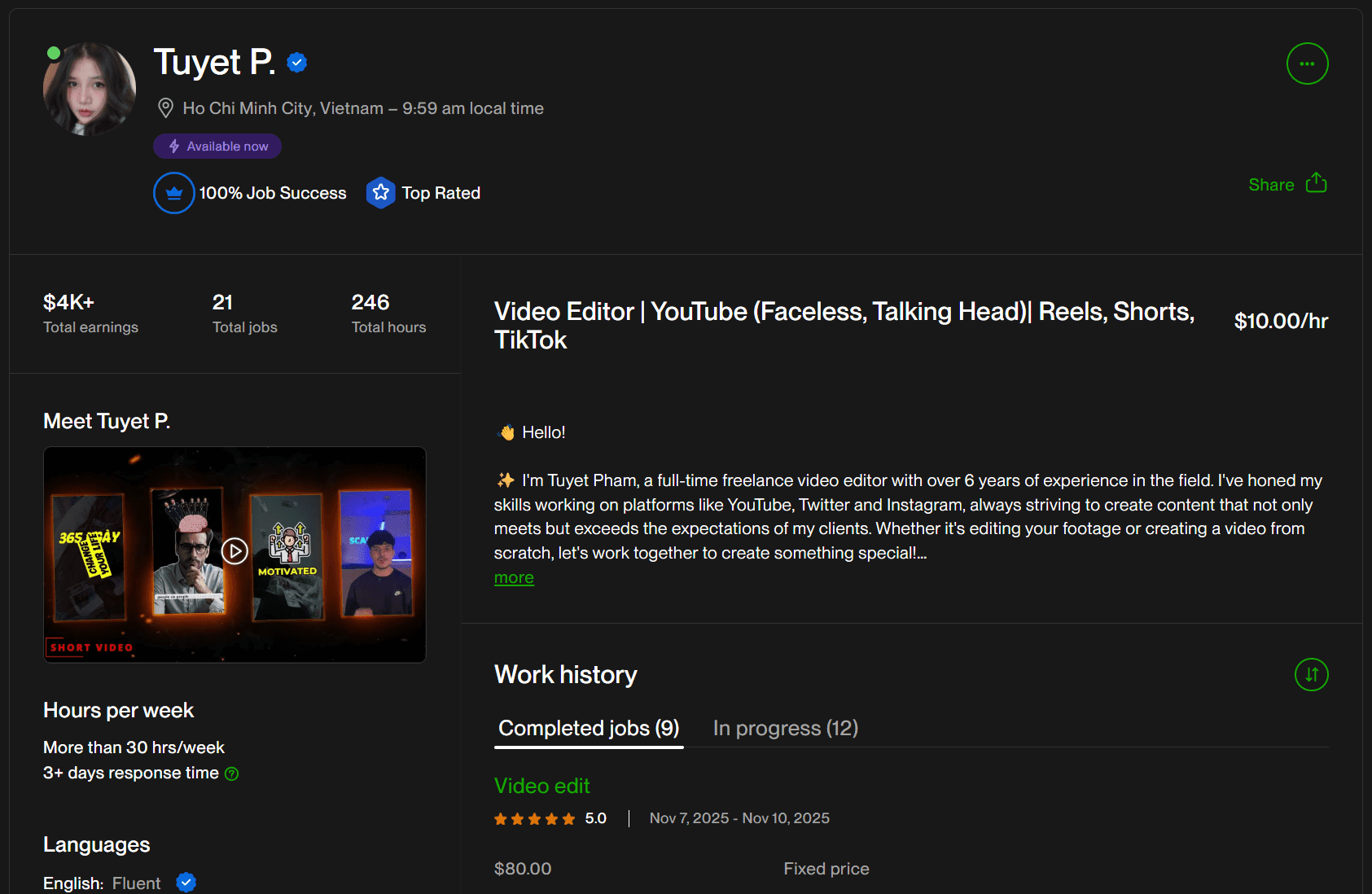Click the Work history sort arrows icon
Image resolution: width=1372 pixels, height=894 pixels.
1311,674
